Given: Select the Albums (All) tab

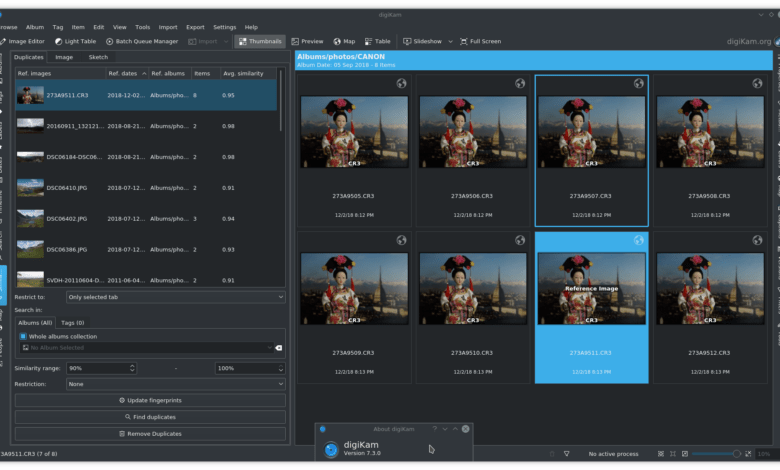Looking at the screenshot, I should [x=35, y=323].
